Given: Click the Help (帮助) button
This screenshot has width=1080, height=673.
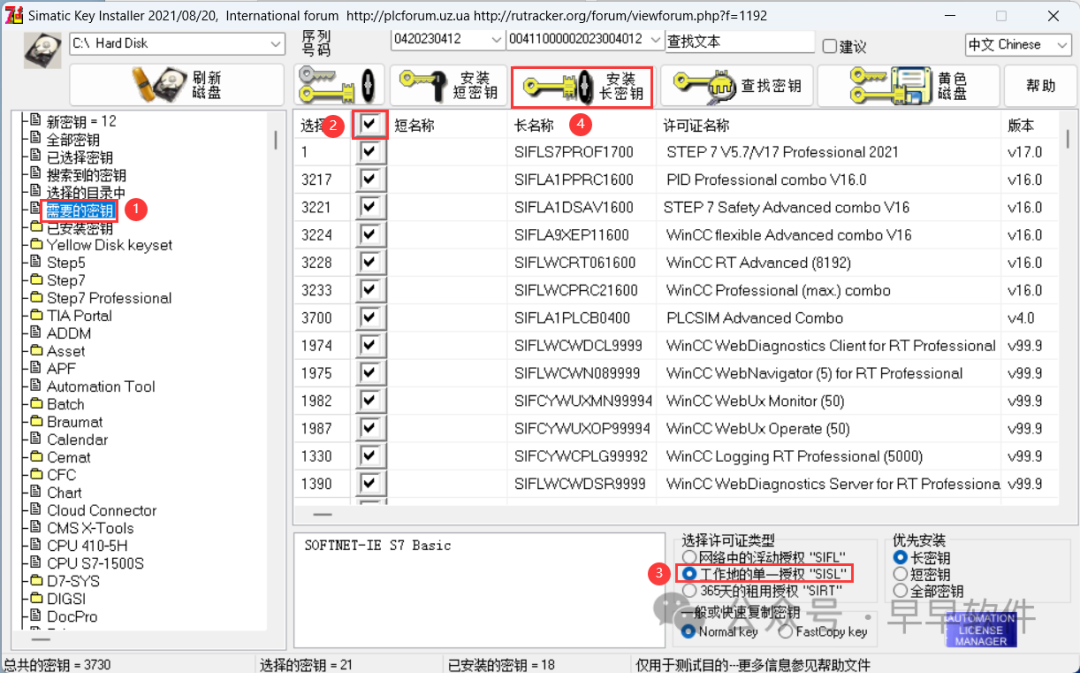Looking at the screenshot, I should tap(1040, 86).
